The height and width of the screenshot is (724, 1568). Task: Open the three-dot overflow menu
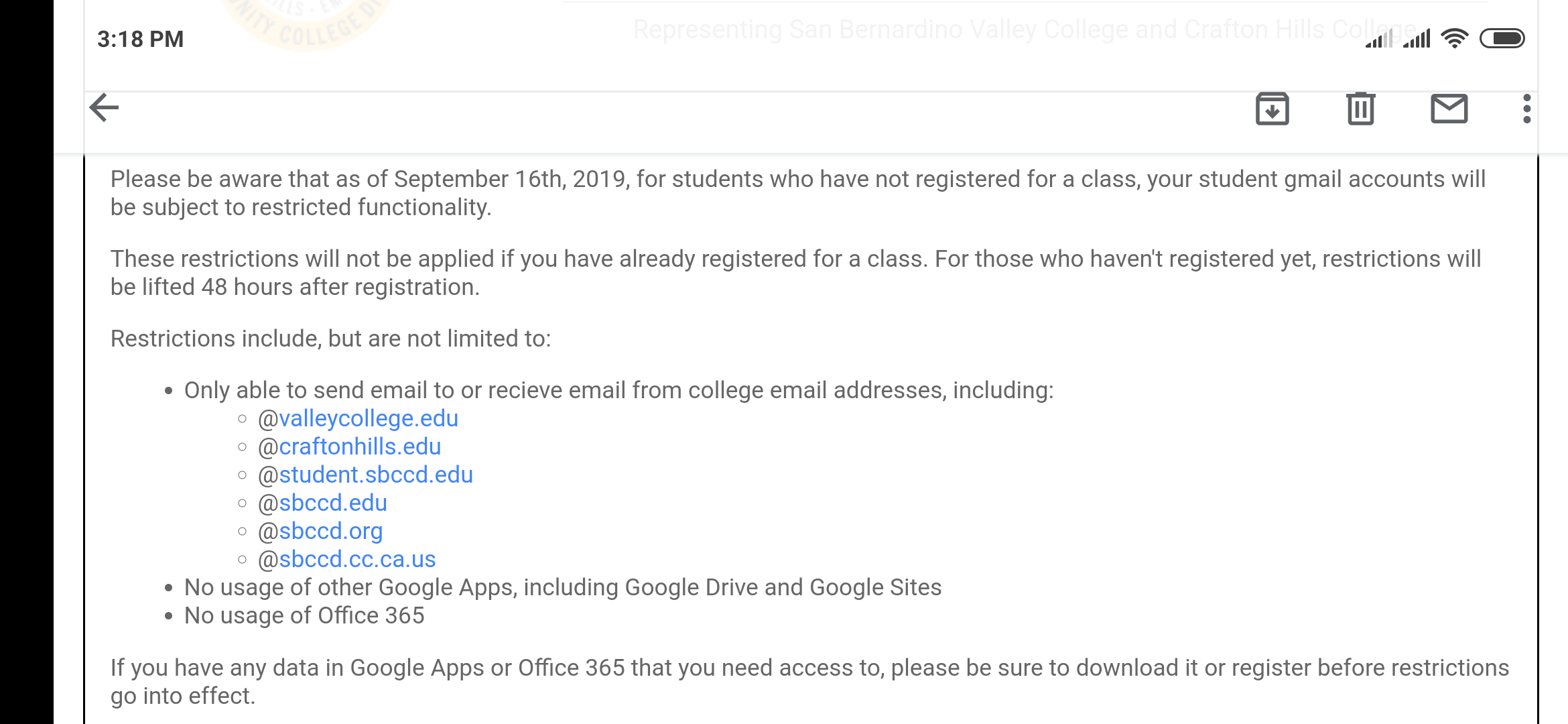[x=1526, y=109]
